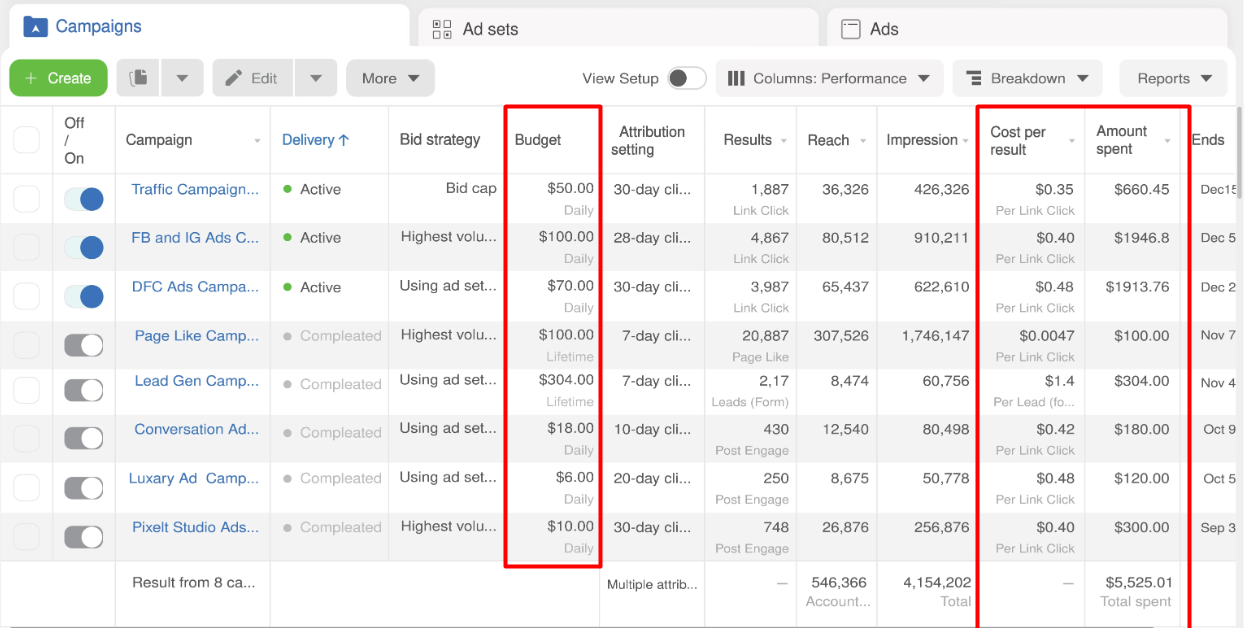This screenshot has width=1247, height=628.
Task: Check the select-all campaigns checkbox
Action: coord(27,140)
